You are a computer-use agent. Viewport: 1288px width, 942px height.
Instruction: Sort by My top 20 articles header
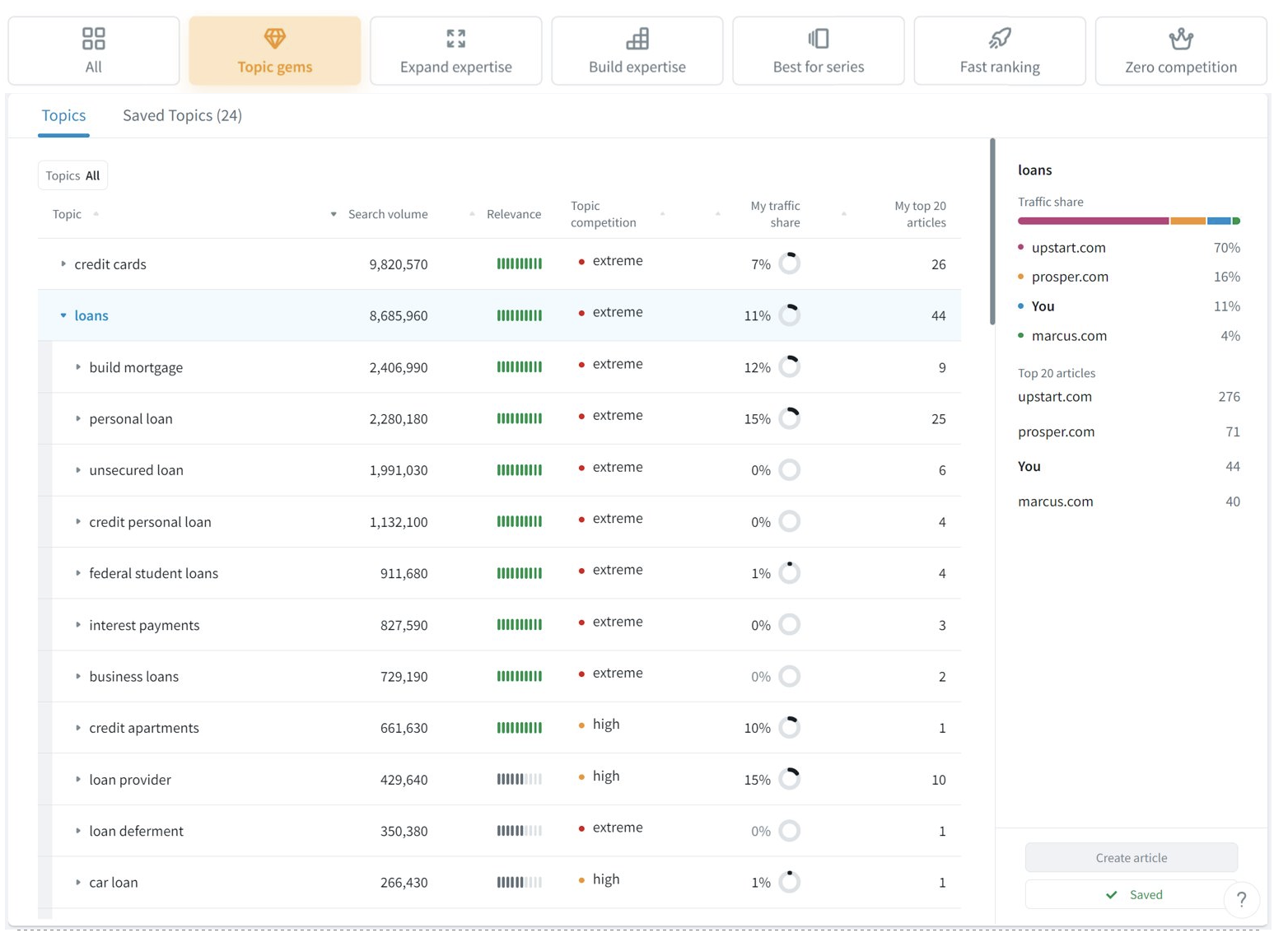click(x=919, y=214)
